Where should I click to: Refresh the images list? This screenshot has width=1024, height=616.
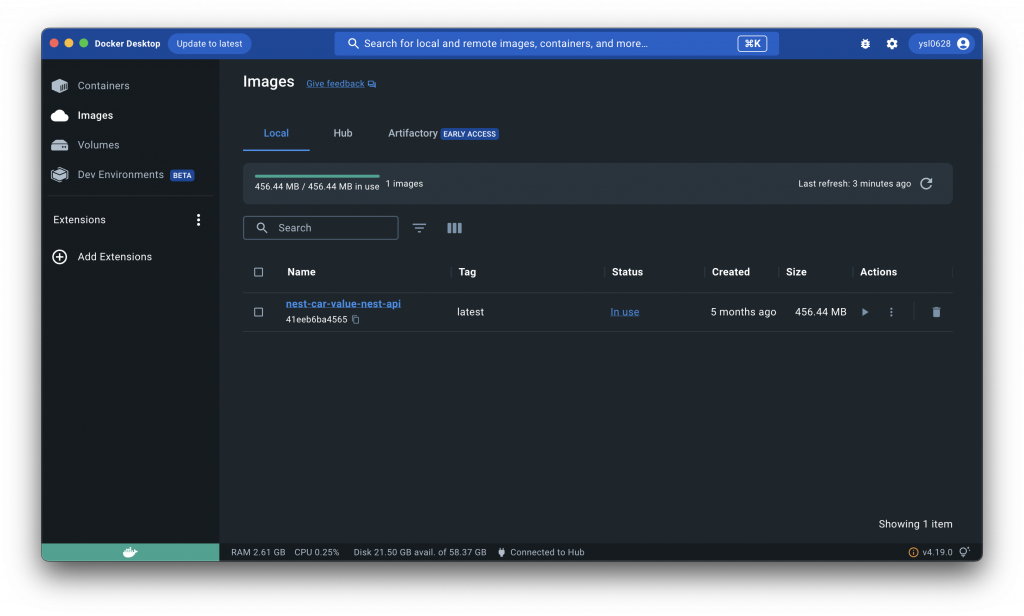926,184
